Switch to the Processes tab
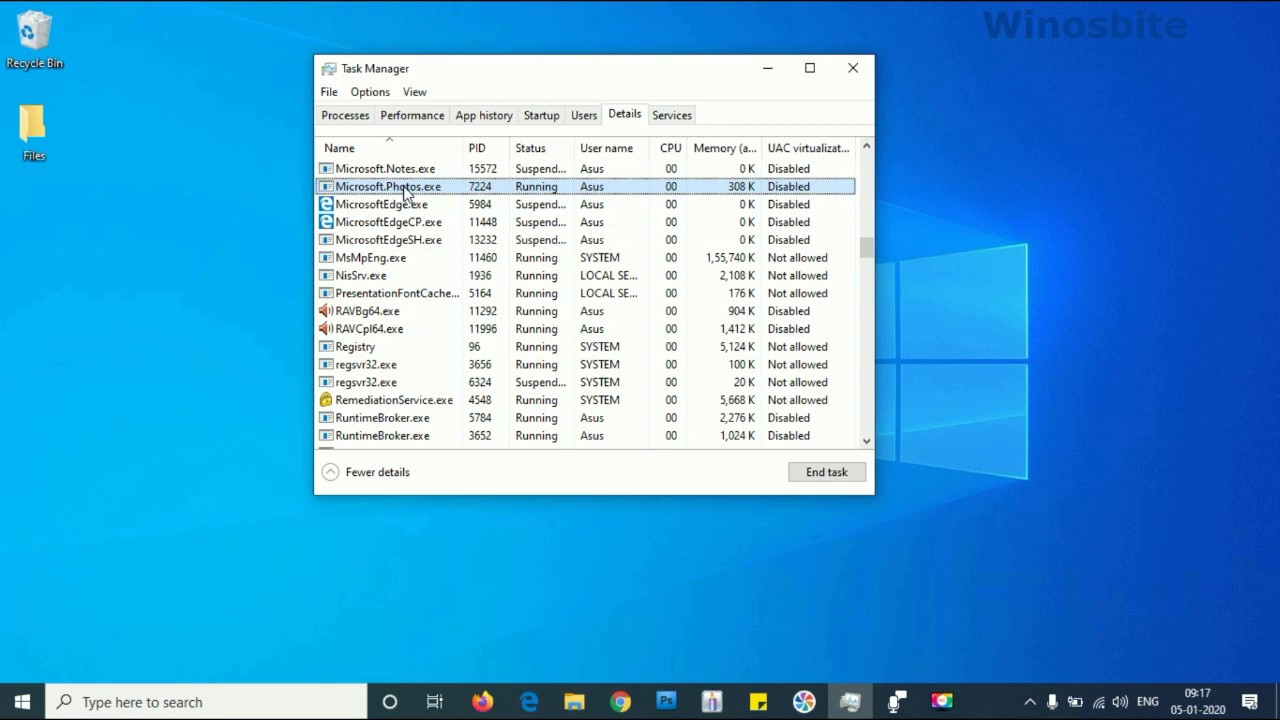Viewport: 1280px width, 720px height. coord(345,116)
